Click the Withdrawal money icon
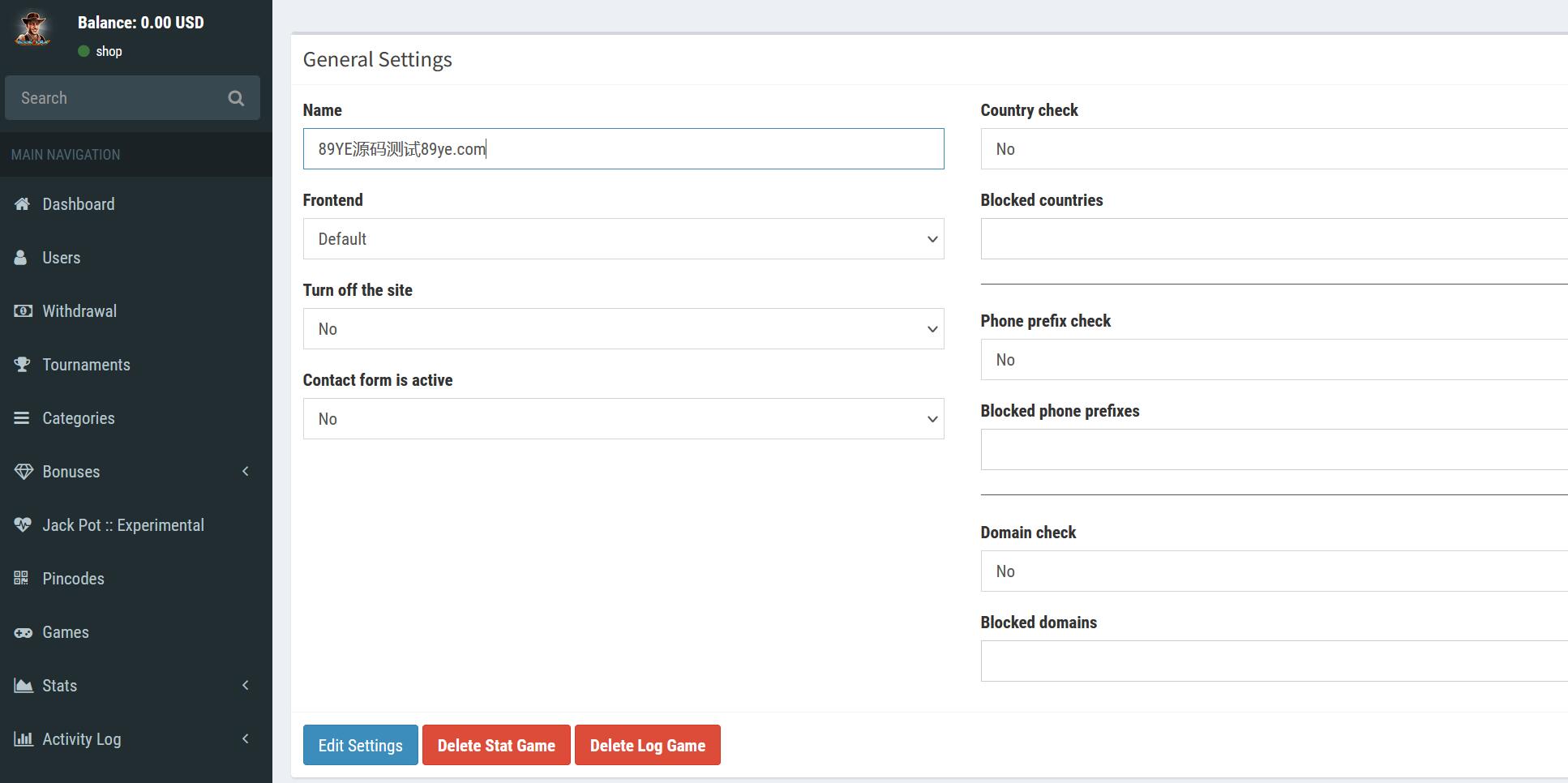 [x=23, y=311]
